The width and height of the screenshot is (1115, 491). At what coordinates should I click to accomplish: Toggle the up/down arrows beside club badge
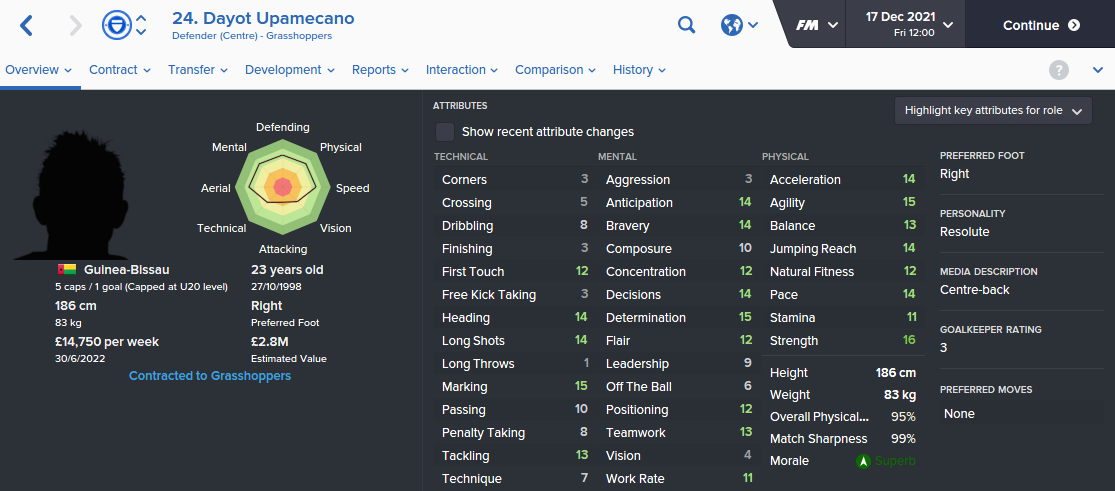click(141, 25)
